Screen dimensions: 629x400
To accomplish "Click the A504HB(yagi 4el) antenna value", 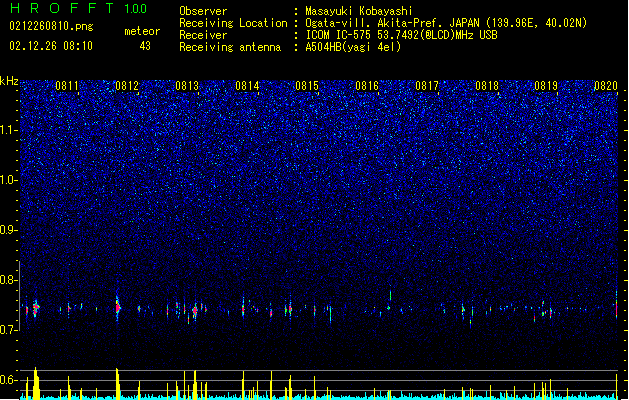I will 353,47.
